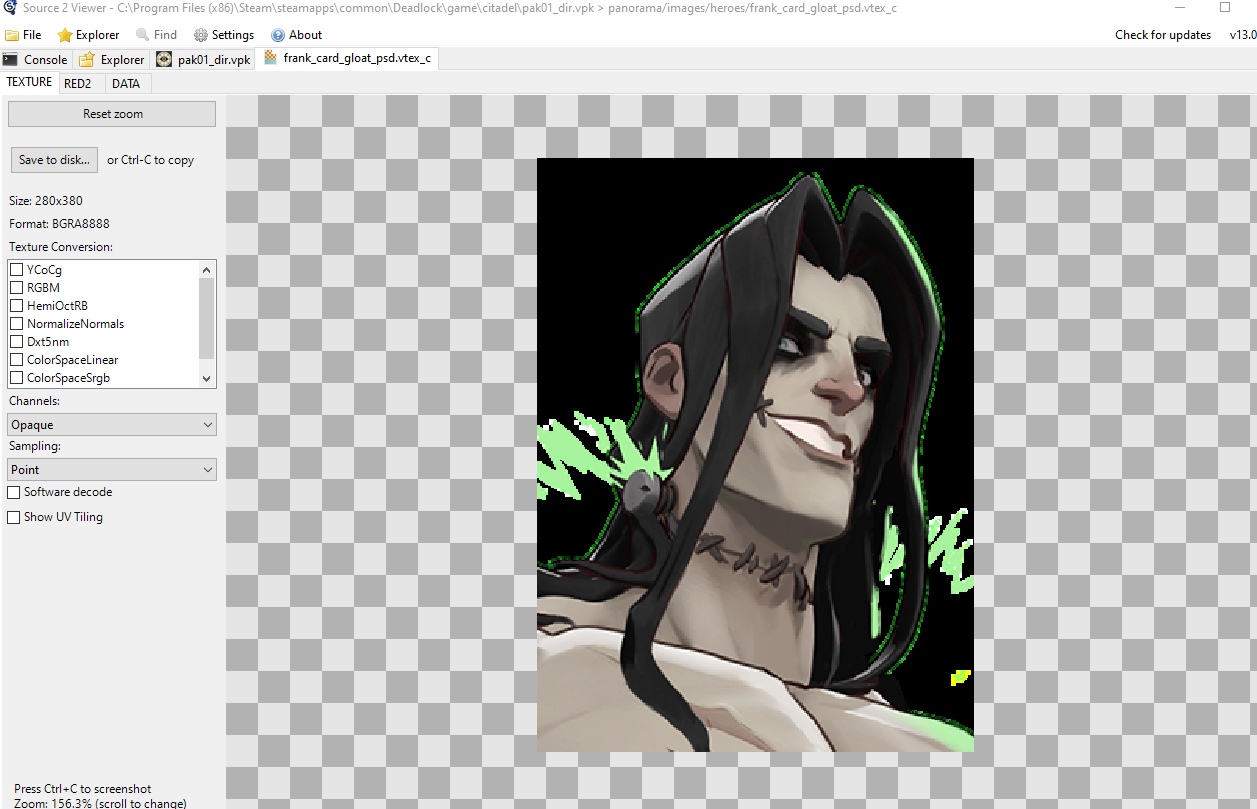Click the Format: BGRA8888 text

(59, 224)
